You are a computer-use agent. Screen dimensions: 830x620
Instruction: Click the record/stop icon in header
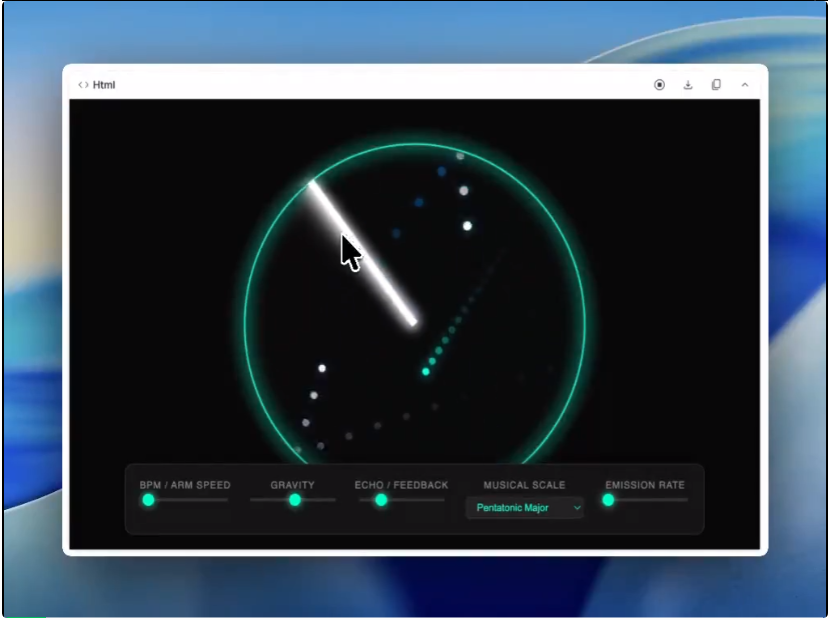(659, 85)
